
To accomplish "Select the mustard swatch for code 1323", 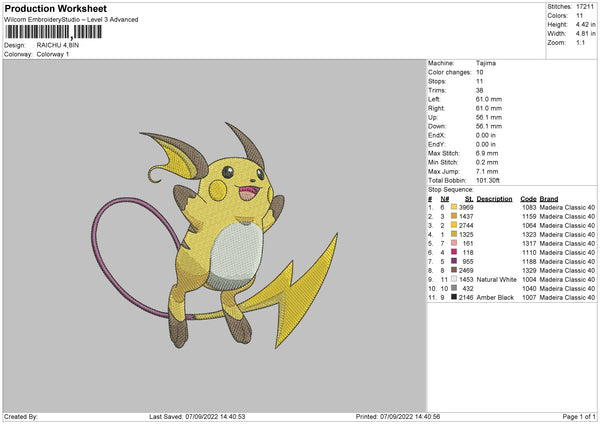I will (454, 234).
